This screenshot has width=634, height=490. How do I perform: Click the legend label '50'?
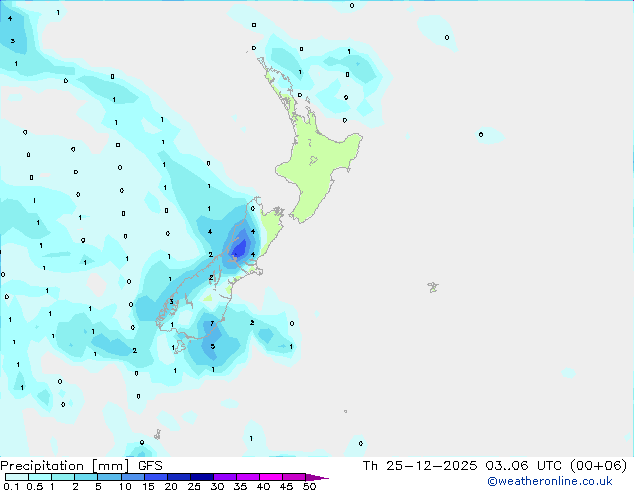coord(309,486)
